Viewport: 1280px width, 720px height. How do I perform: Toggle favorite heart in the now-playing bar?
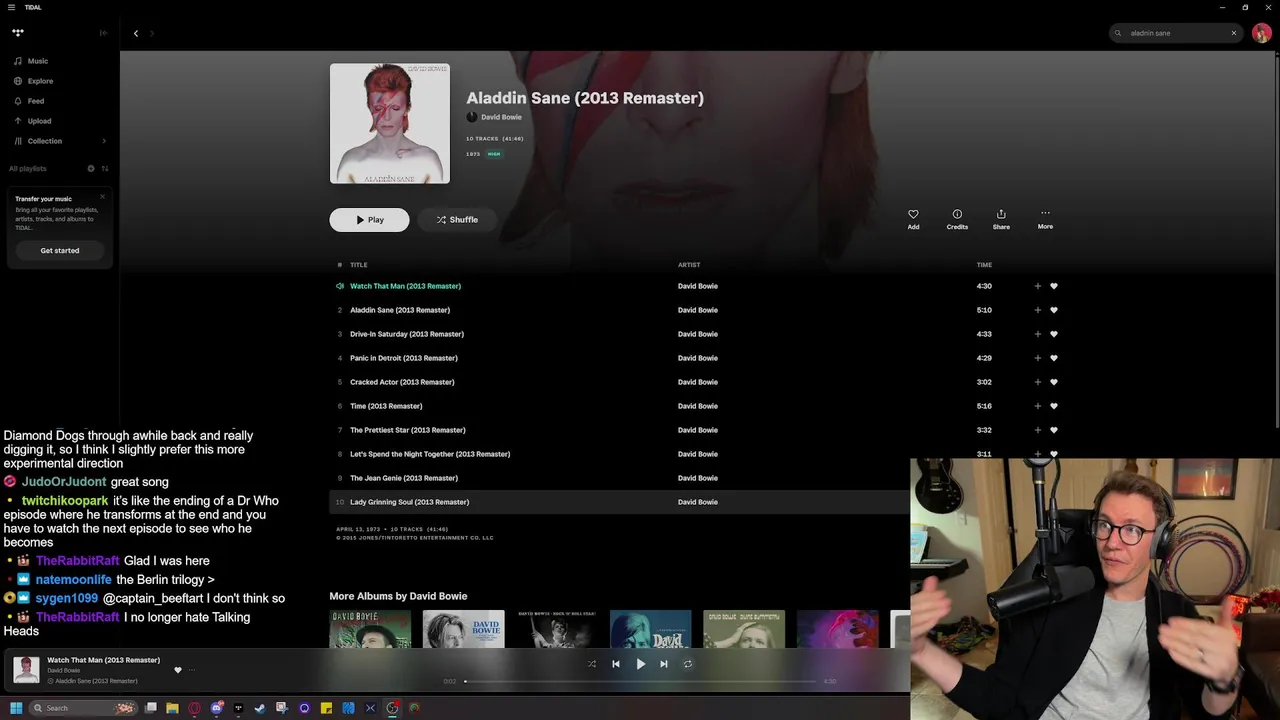tap(178, 670)
